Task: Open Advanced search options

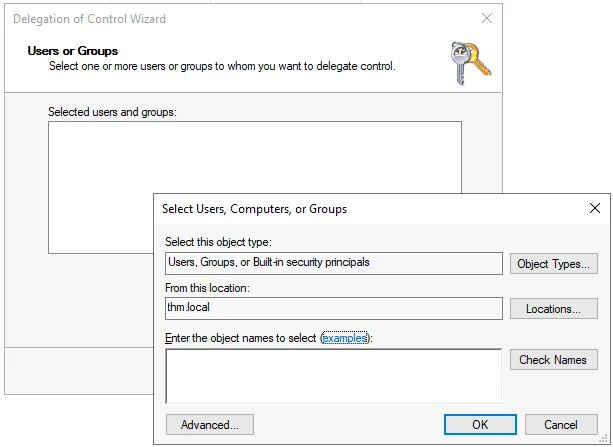Action: (x=210, y=425)
